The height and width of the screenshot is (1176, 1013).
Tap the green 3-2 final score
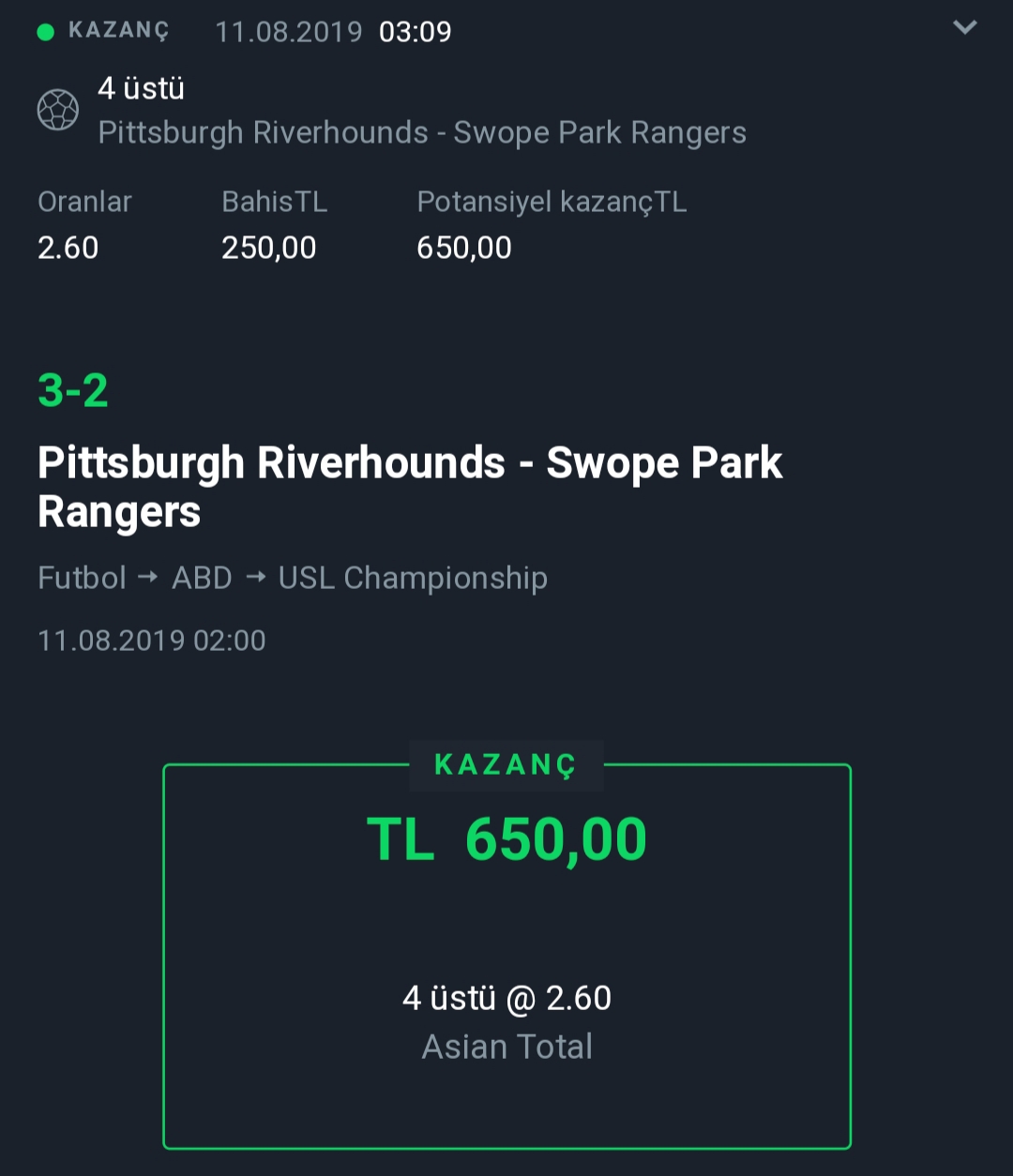point(73,390)
